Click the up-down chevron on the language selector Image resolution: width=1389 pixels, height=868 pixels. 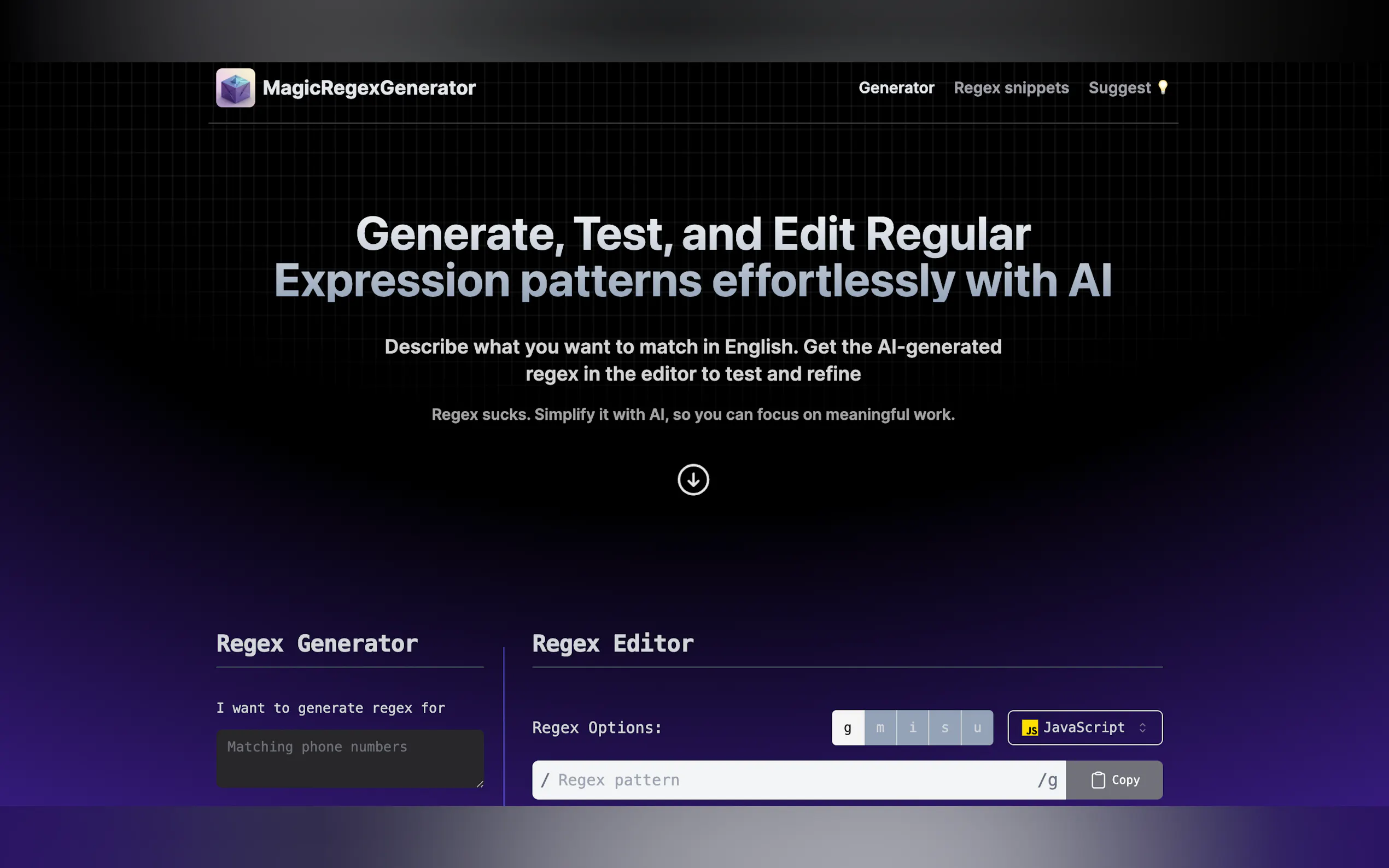[x=1143, y=728]
